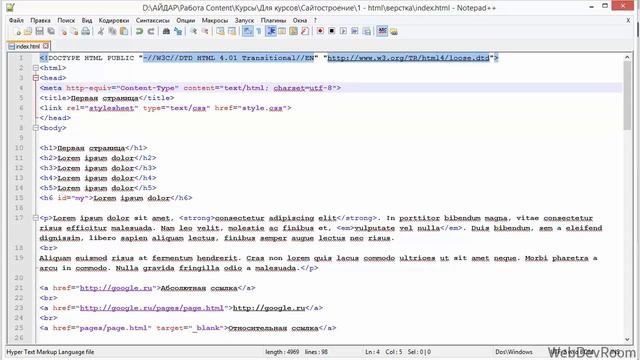
Task: Click 'length : 4969' in the status bar
Action: [x=282, y=352]
